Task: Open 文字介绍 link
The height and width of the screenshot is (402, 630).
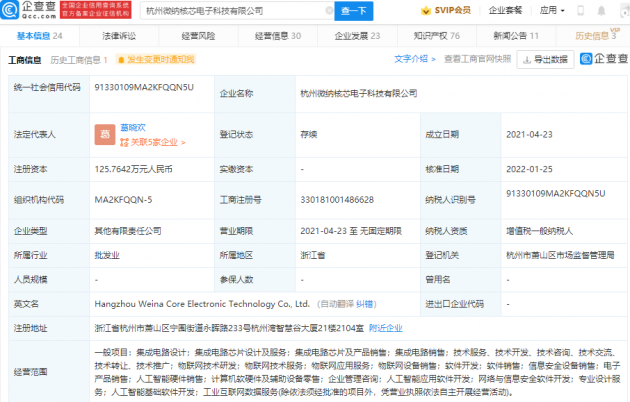Action: pos(415,59)
